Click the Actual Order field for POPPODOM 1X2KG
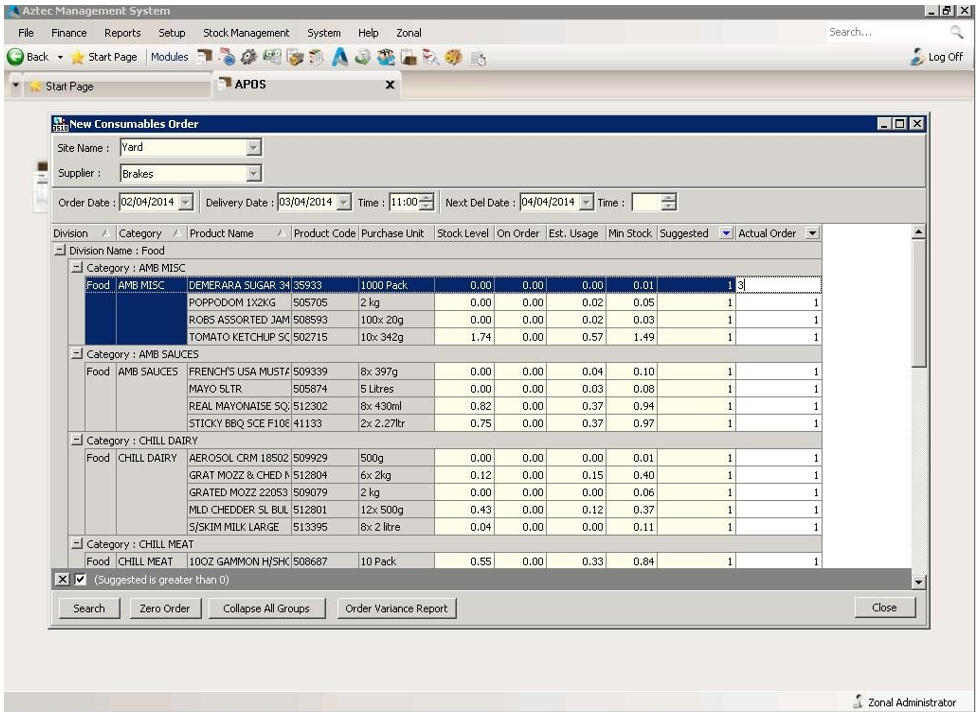Image resolution: width=976 pixels, height=712 pixels. point(778,302)
